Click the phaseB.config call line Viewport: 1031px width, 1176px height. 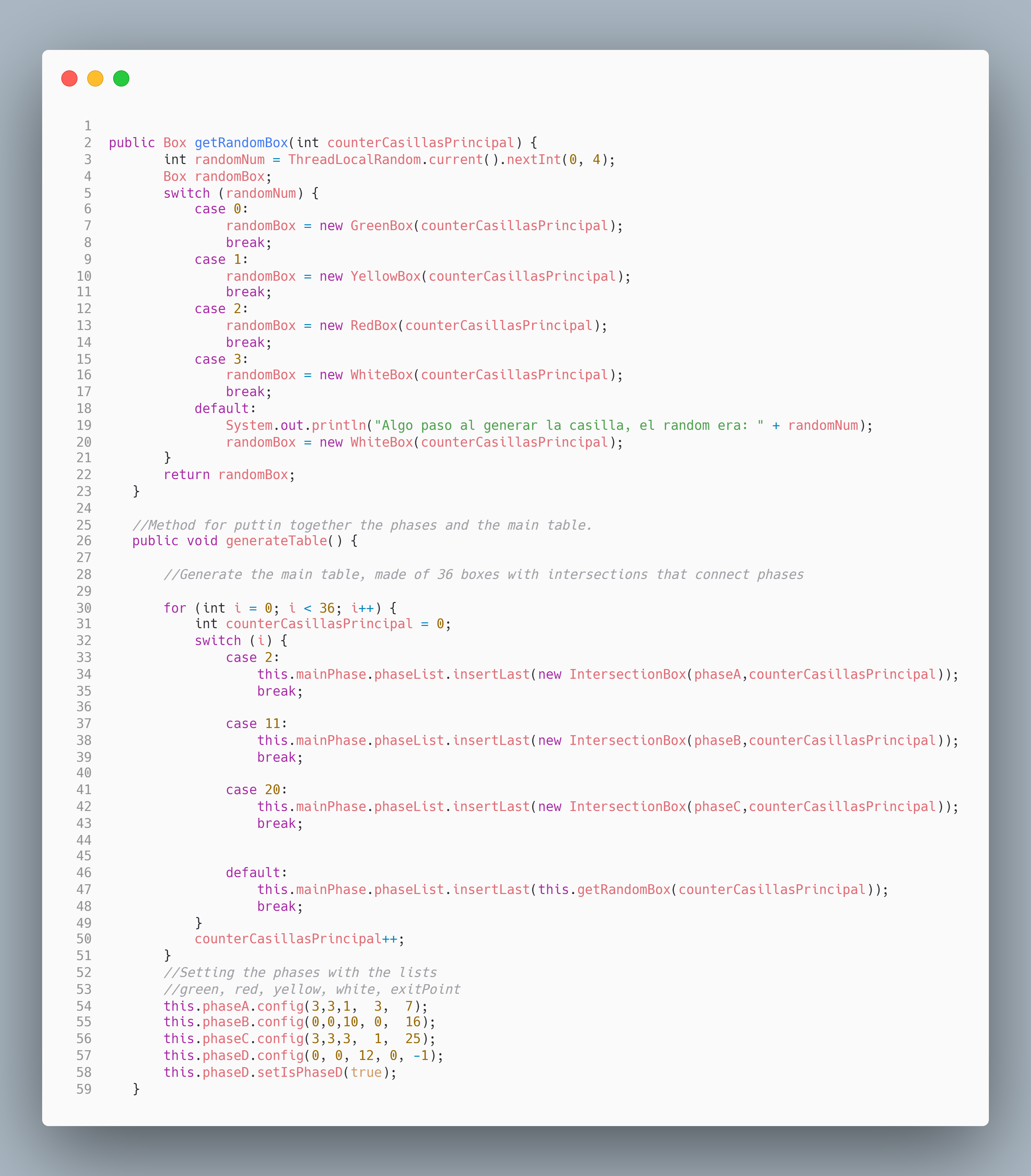[x=299, y=1021]
